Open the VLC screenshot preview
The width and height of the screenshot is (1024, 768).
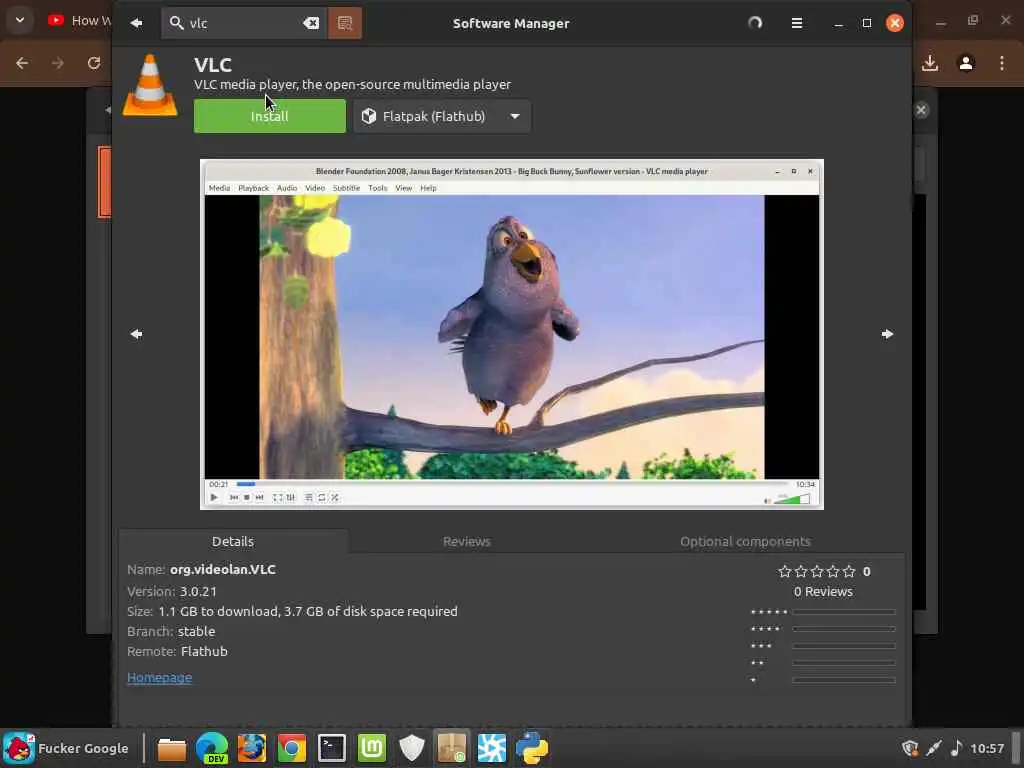(511, 334)
